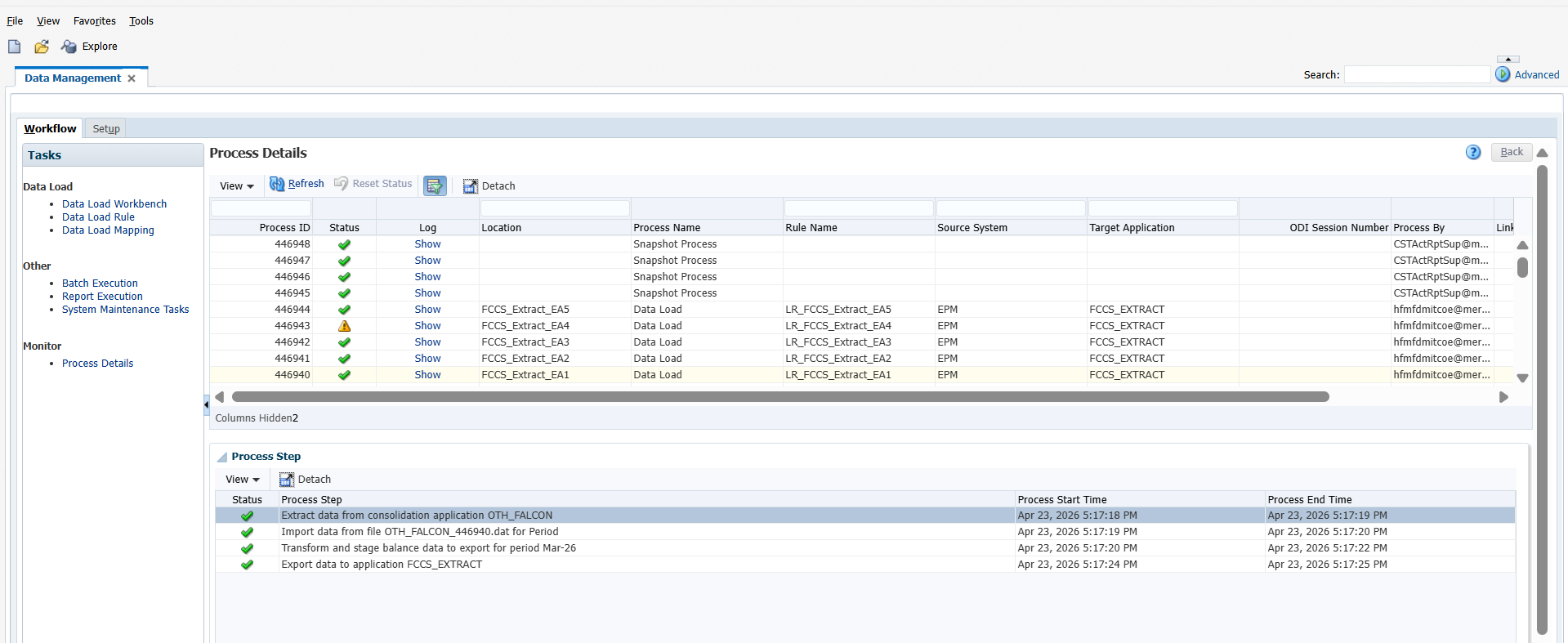
Task: Click the process table scroll right arrow
Action: click(1503, 397)
